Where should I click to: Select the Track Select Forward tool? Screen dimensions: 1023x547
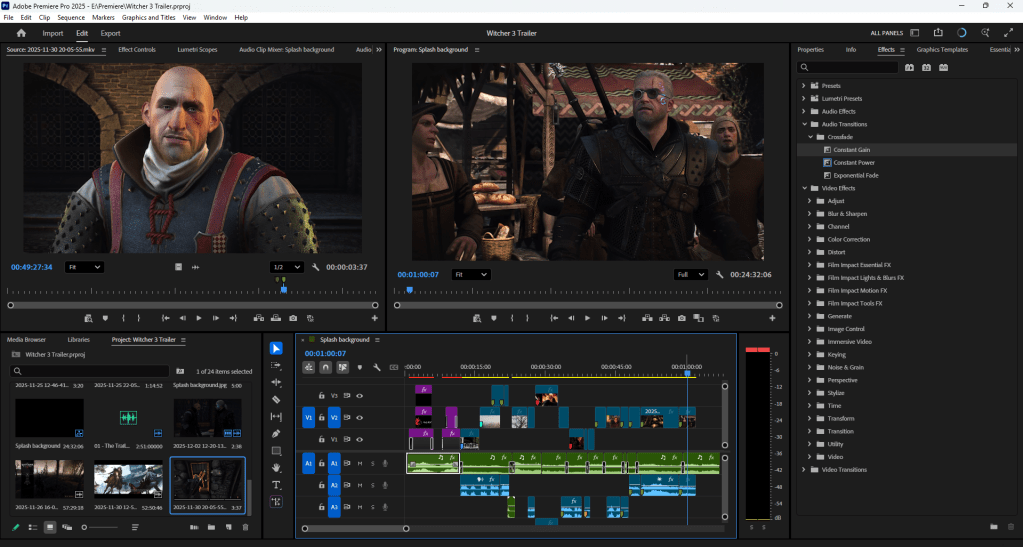(x=276, y=365)
